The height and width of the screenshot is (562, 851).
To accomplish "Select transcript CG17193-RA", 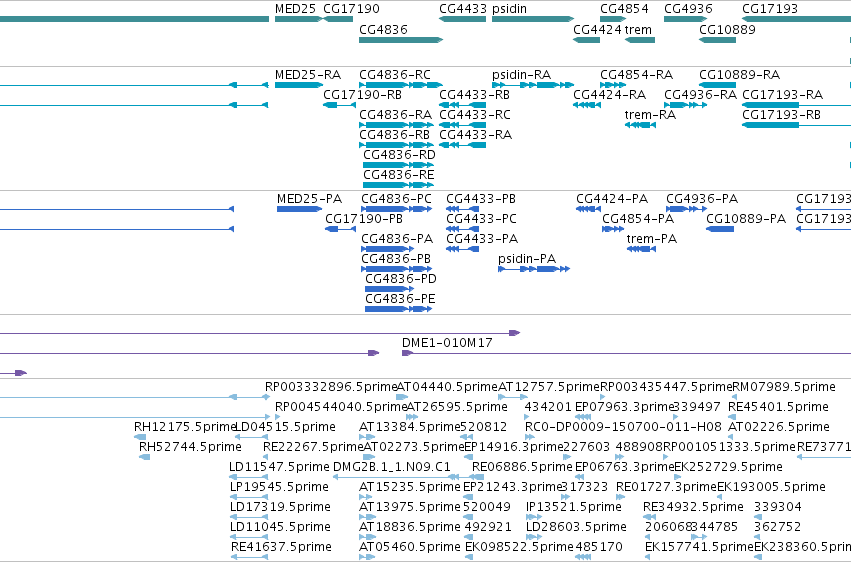I will pyautogui.click(x=782, y=94).
